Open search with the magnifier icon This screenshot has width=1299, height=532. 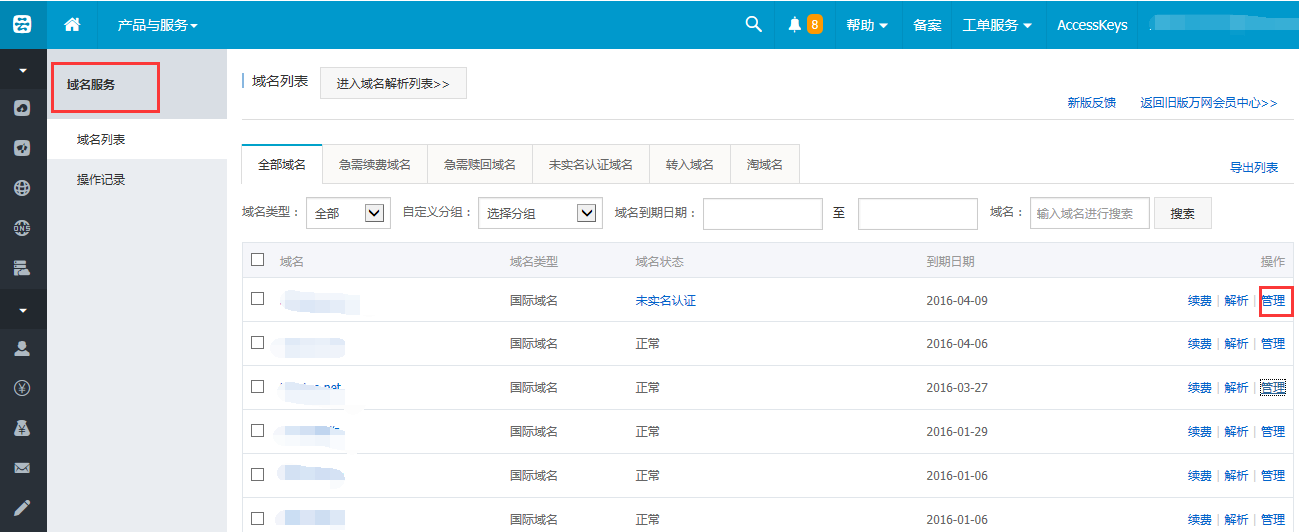click(754, 24)
